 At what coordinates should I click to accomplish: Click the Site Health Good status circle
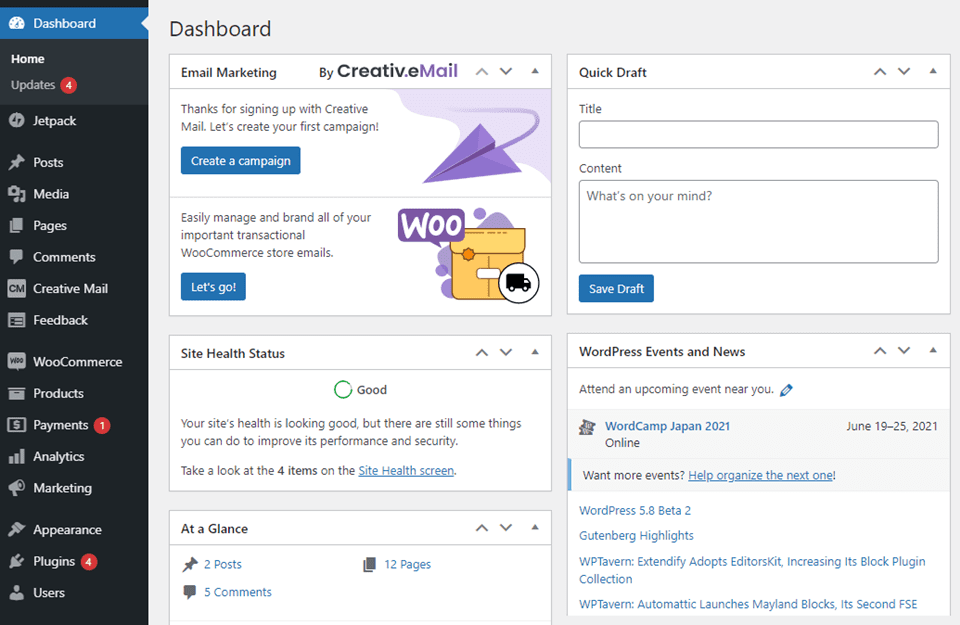(x=343, y=389)
